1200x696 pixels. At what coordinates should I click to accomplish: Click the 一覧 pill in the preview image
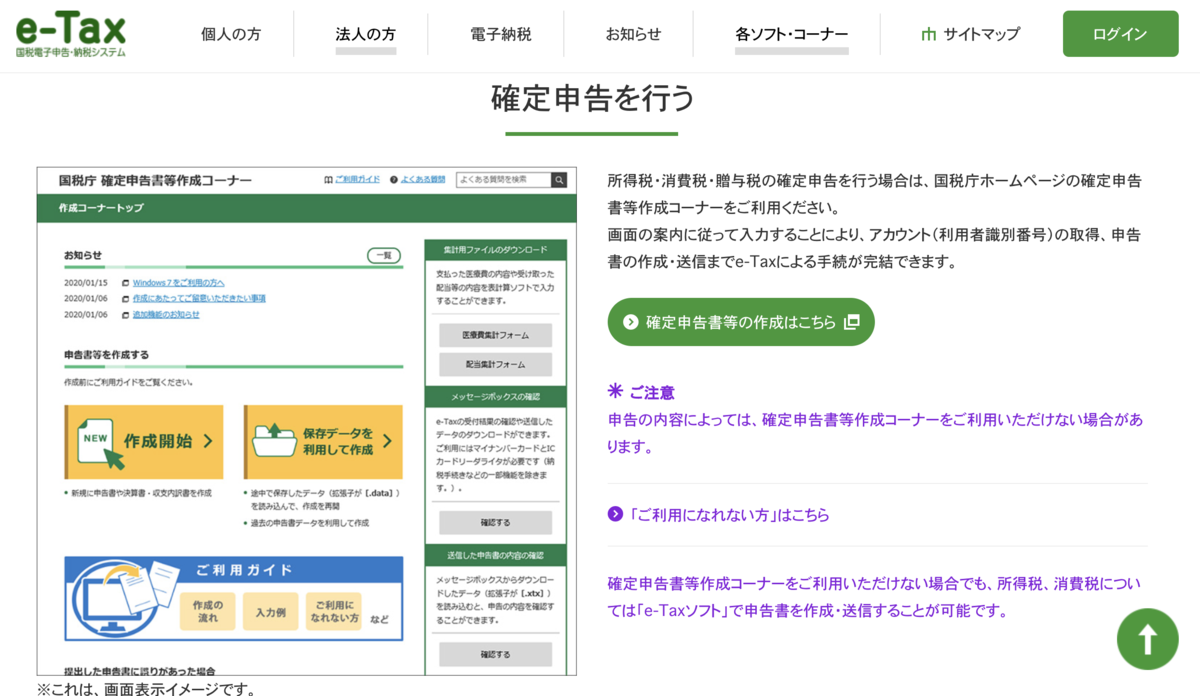tap(385, 255)
